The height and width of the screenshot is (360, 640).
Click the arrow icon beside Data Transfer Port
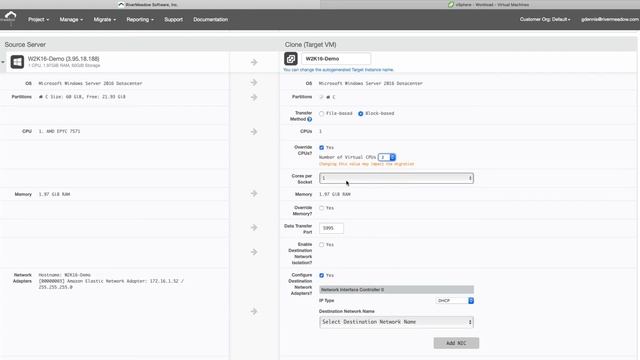click(254, 227)
